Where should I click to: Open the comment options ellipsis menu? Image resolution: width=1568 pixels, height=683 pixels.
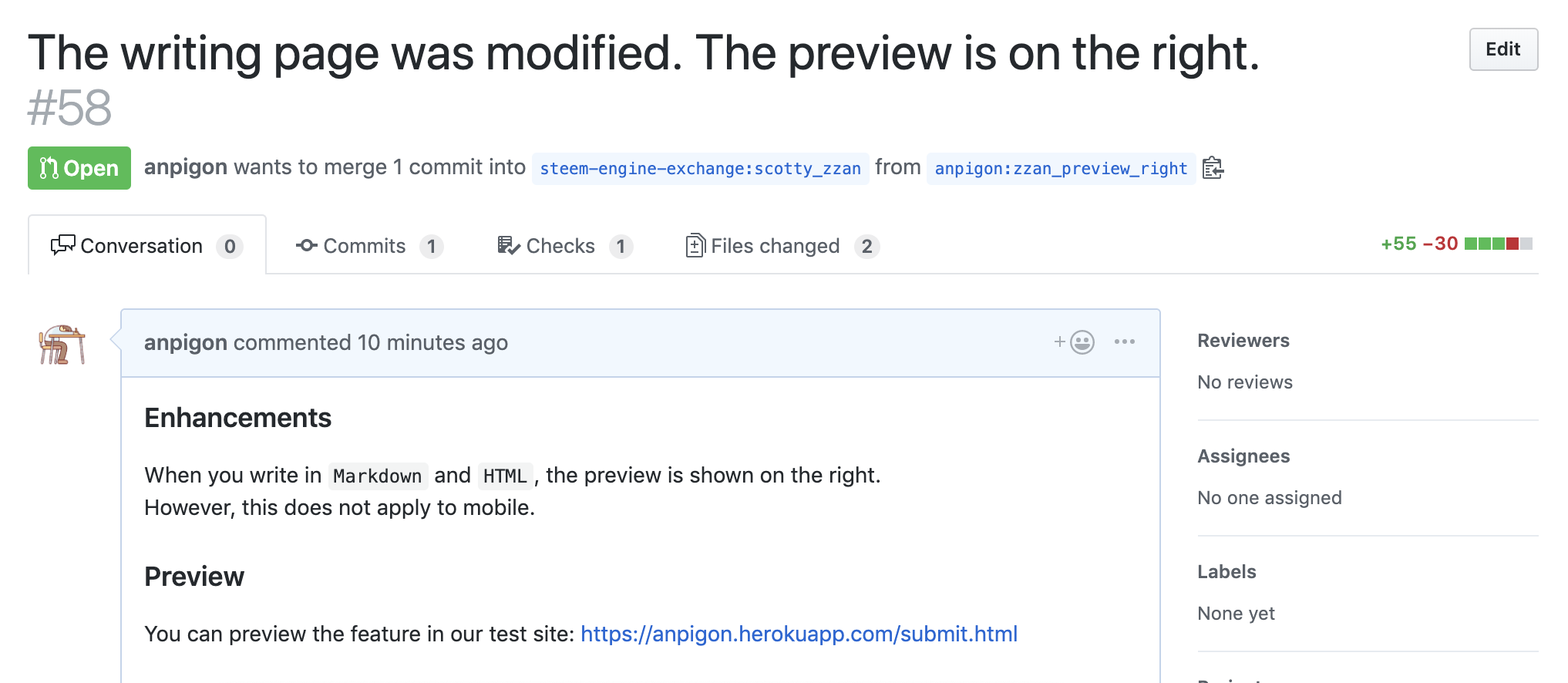[x=1125, y=341]
